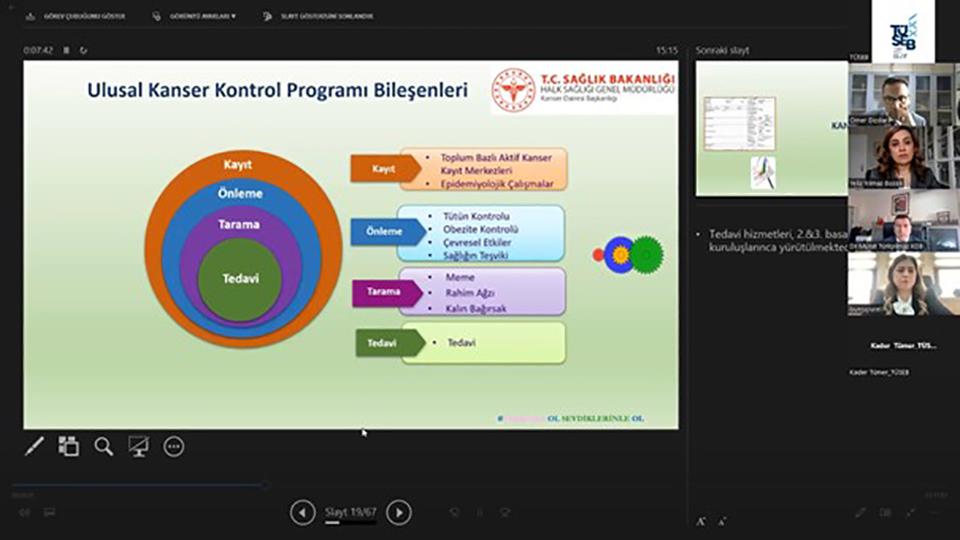Increase the notes text size
This screenshot has height=540, width=960.
pos(702,521)
